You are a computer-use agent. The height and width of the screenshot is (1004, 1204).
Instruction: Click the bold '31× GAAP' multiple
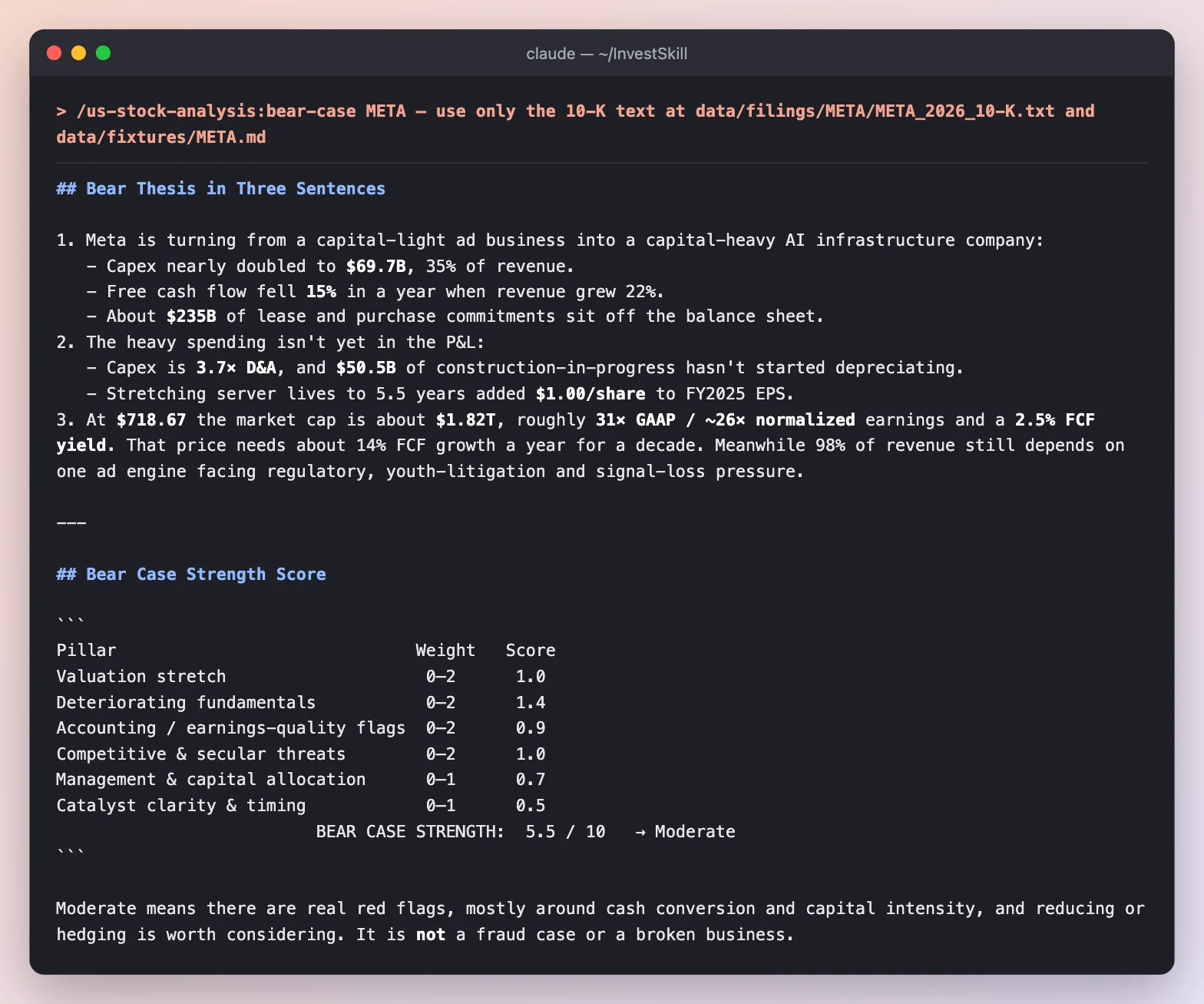(x=636, y=420)
